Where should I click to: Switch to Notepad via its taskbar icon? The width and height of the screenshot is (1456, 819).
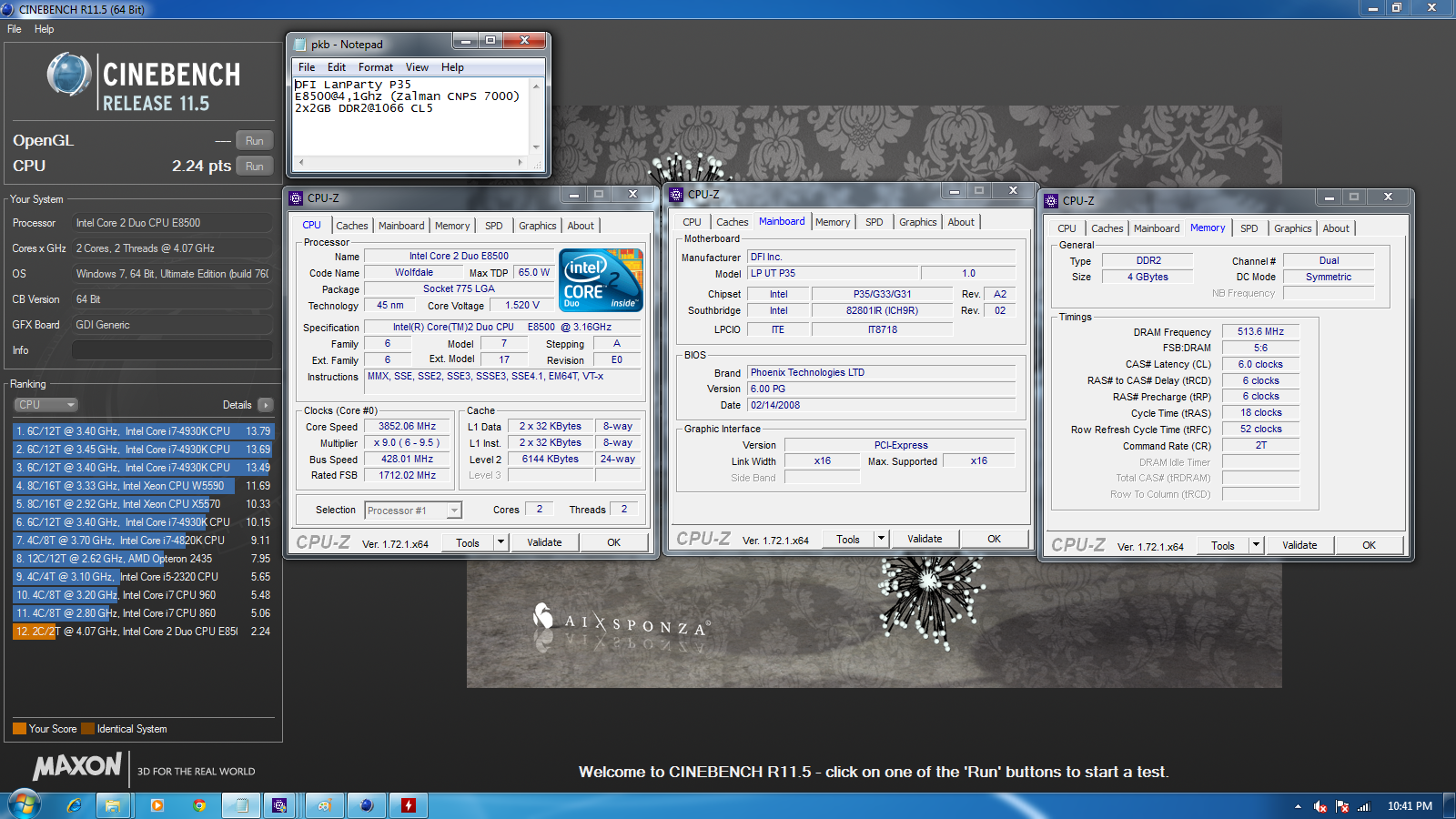point(241,805)
